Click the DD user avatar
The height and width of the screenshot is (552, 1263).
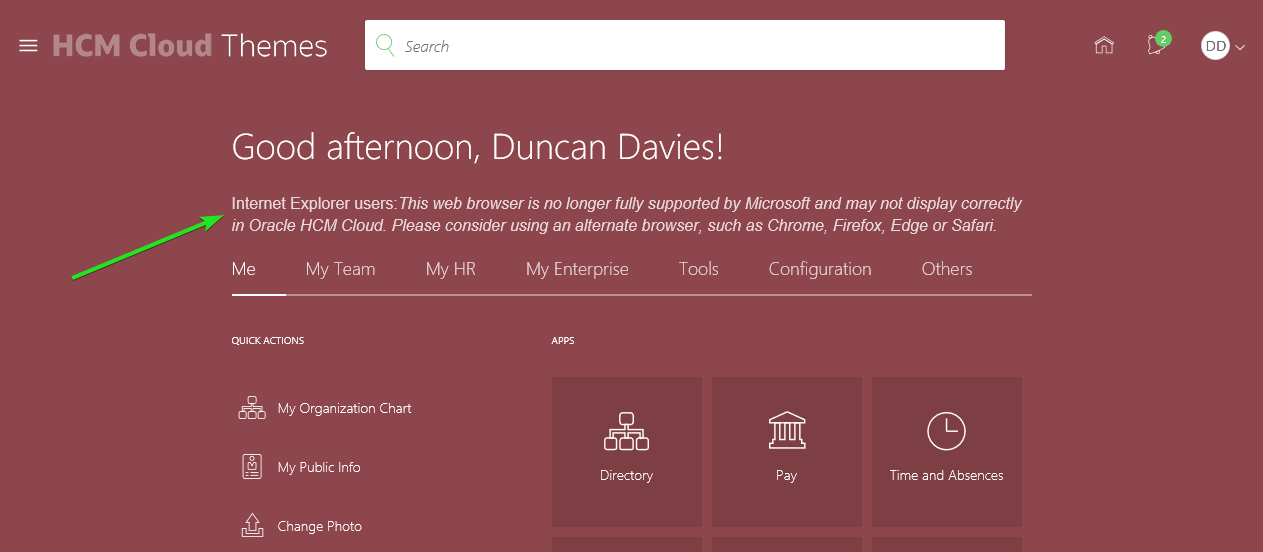click(1215, 46)
